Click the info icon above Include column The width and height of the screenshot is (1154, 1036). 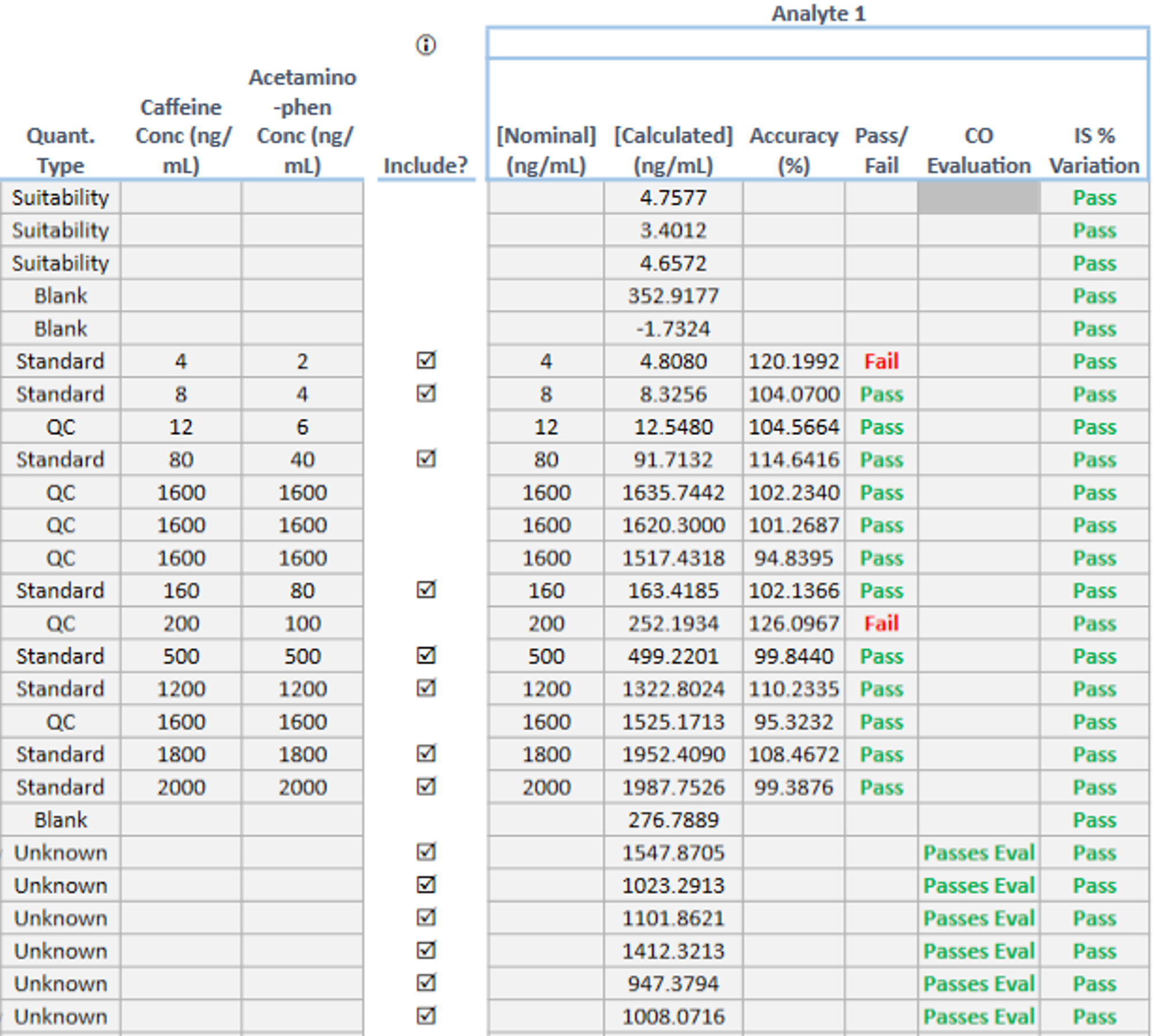[426, 45]
